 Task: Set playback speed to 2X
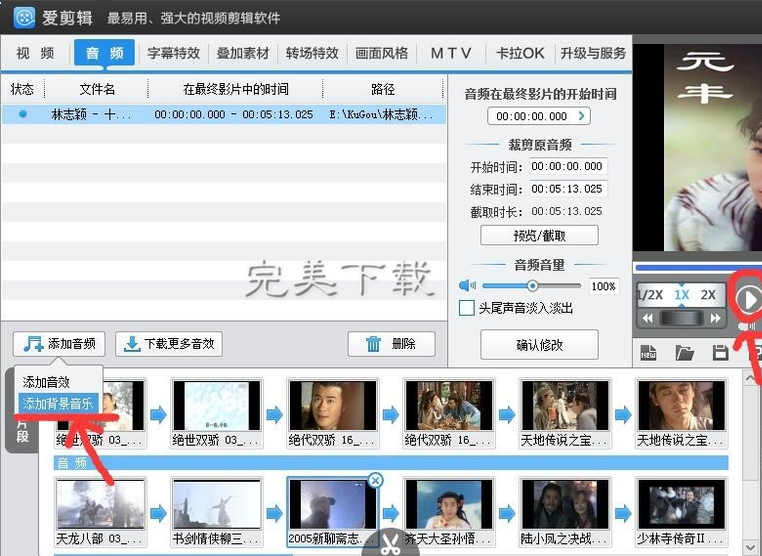pyautogui.click(x=708, y=295)
